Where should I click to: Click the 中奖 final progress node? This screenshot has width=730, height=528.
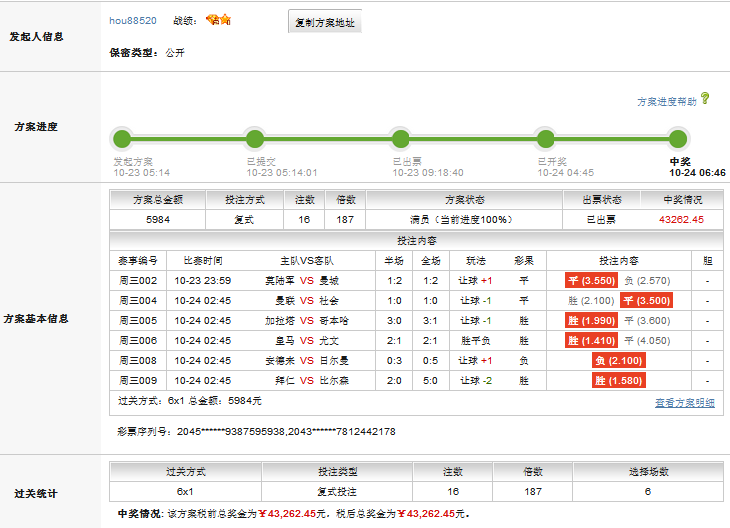point(678,138)
